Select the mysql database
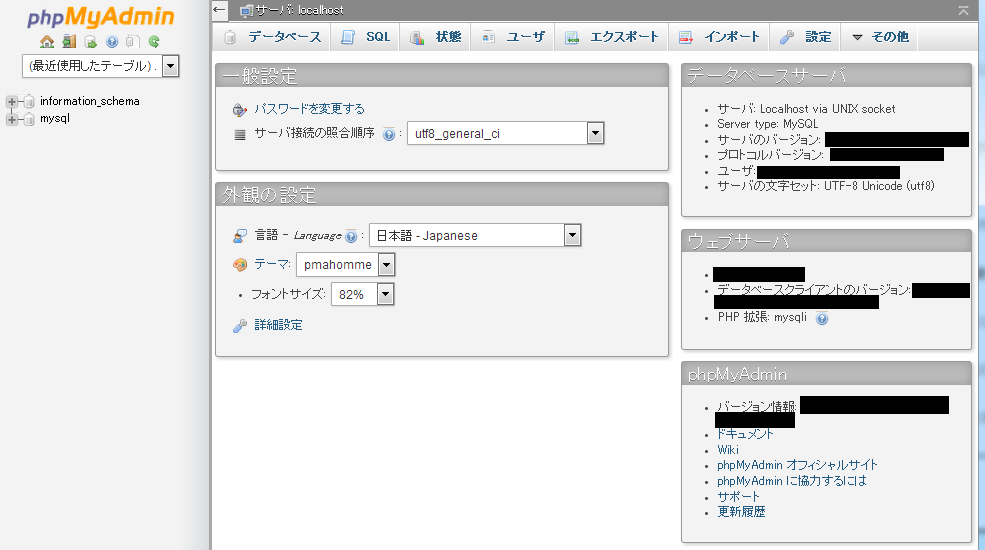This screenshot has height=550, width=985. (x=55, y=118)
